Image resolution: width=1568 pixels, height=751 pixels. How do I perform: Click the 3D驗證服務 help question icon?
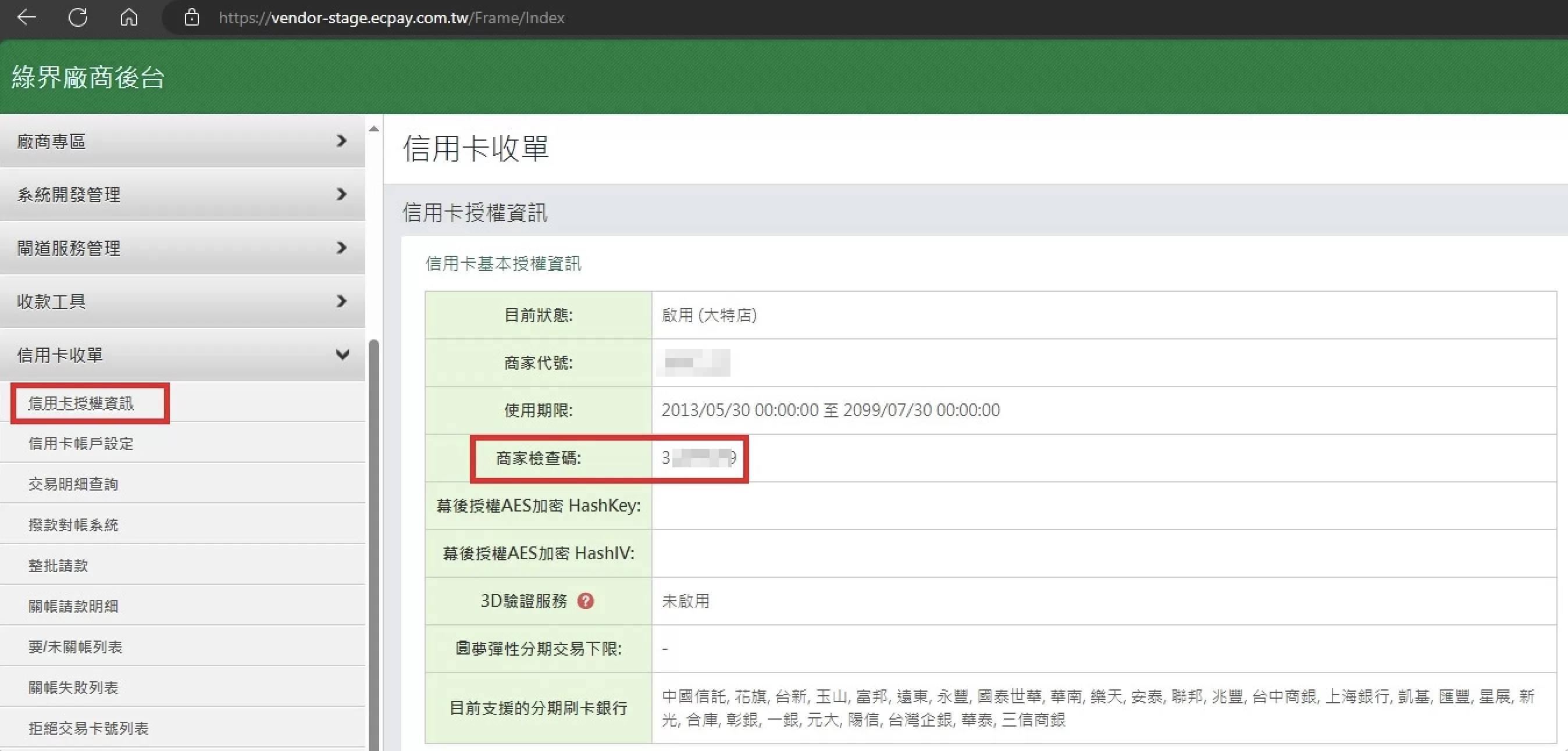click(586, 600)
